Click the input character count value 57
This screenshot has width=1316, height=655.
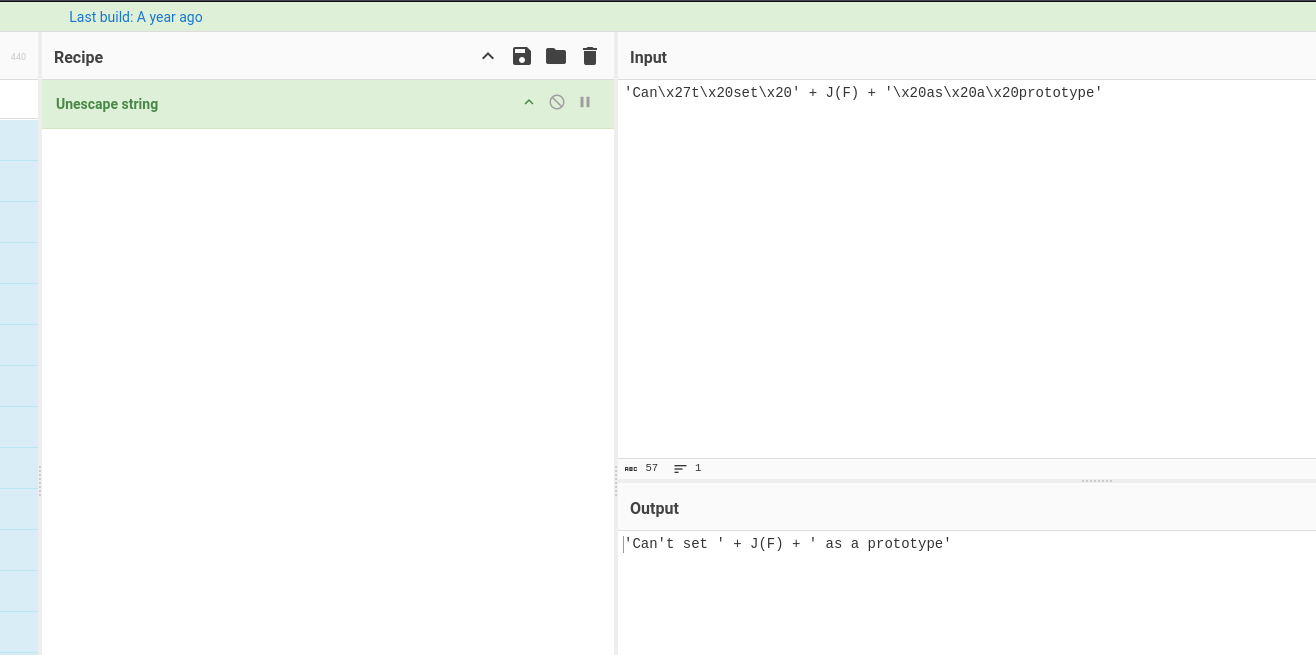(x=652, y=468)
